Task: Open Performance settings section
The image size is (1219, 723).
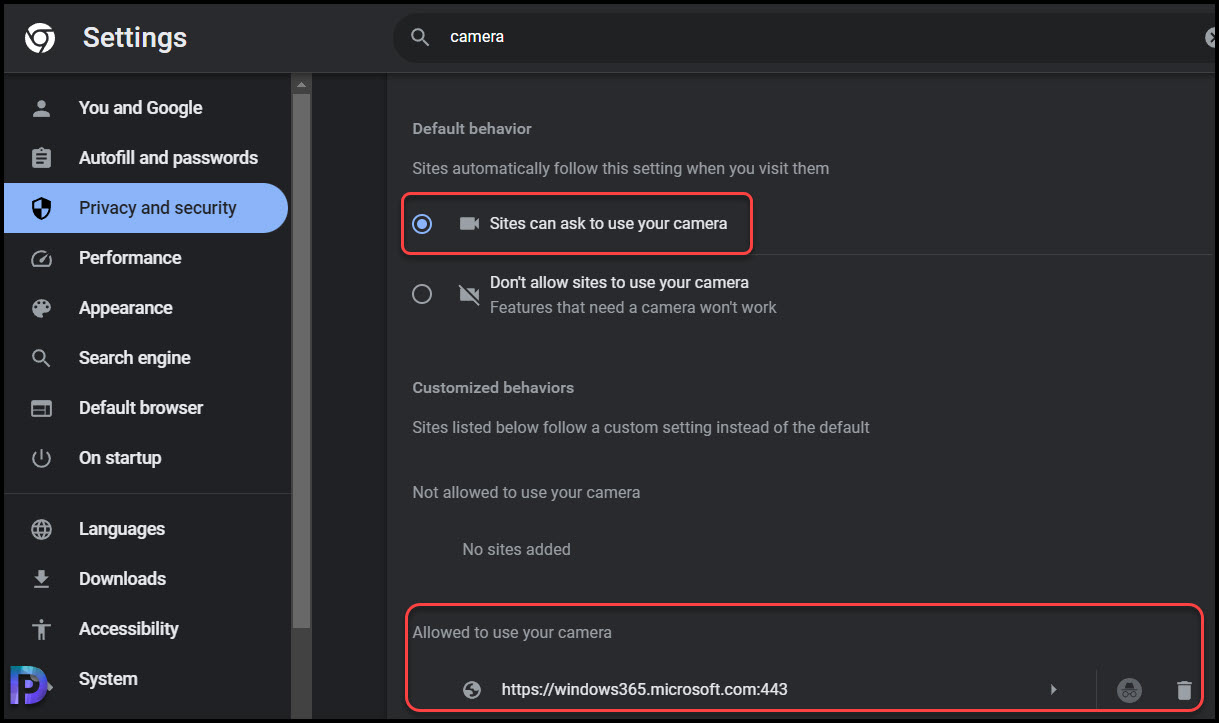Action: pos(146,258)
